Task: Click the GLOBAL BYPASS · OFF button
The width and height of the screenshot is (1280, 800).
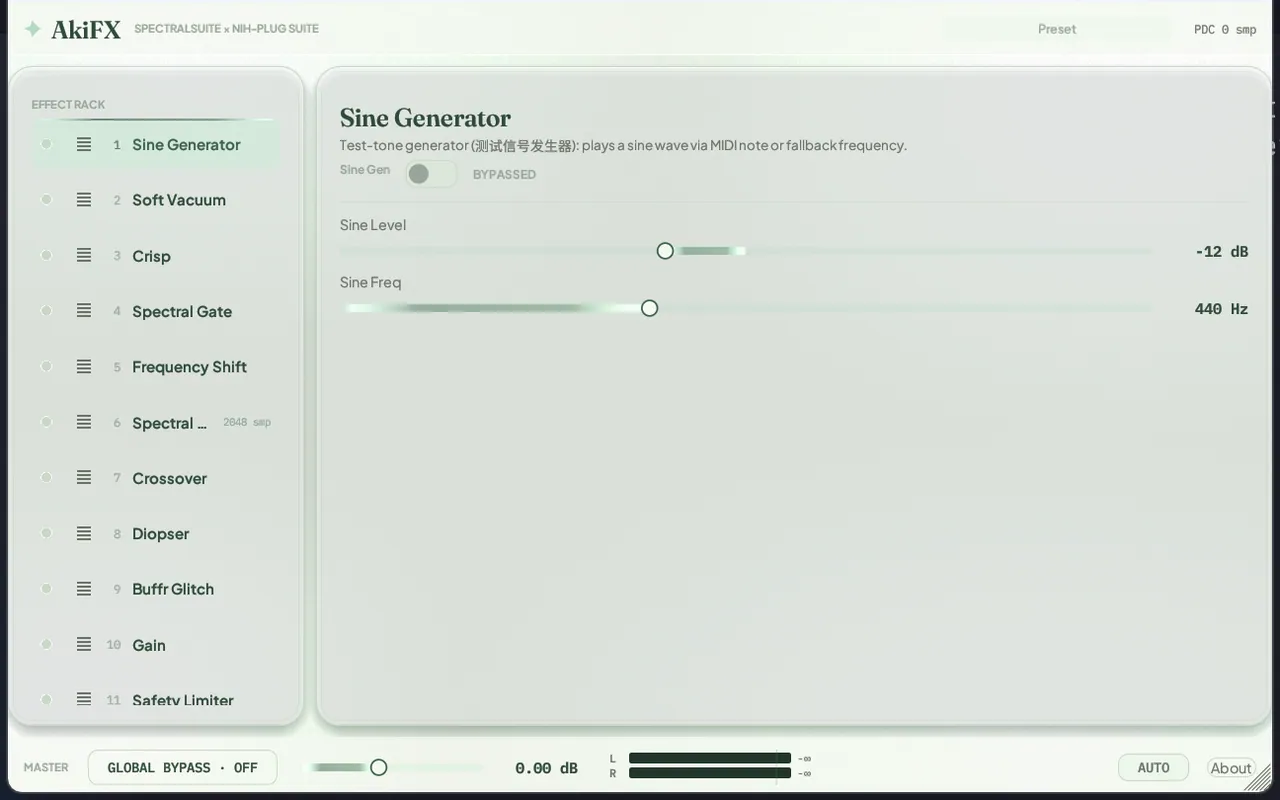Action: tap(182, 768)
